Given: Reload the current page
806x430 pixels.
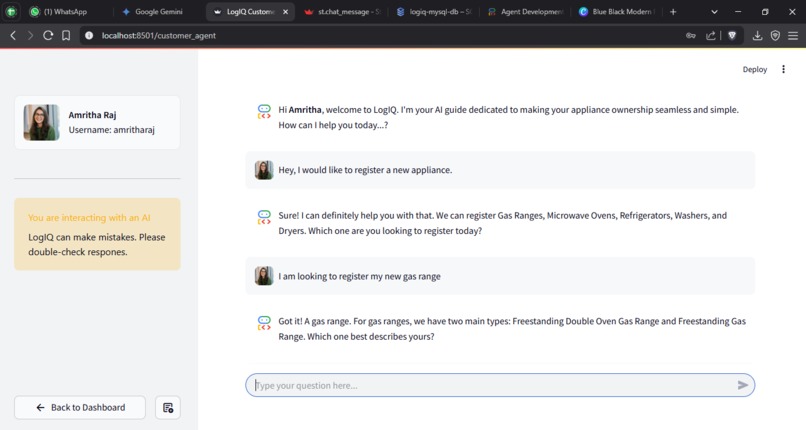Looking at the screenshot, I should 48,35.
